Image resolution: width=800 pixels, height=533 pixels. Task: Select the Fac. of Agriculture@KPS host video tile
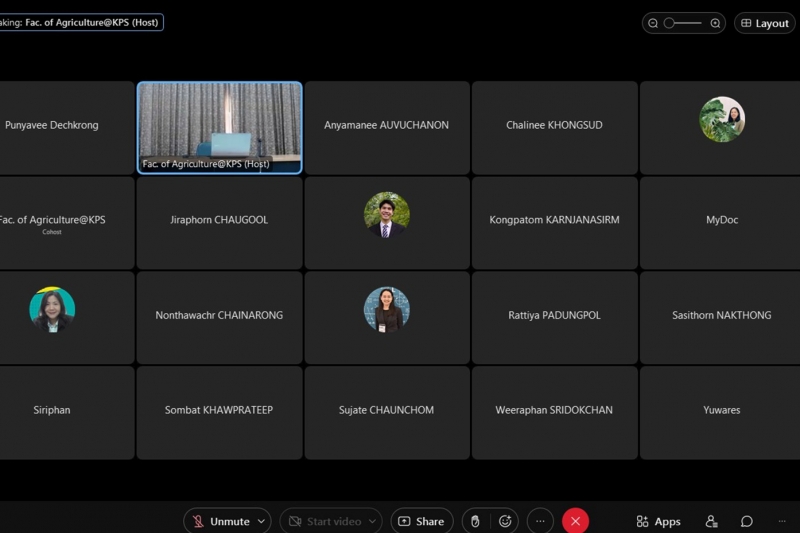(x=219, y=127)
